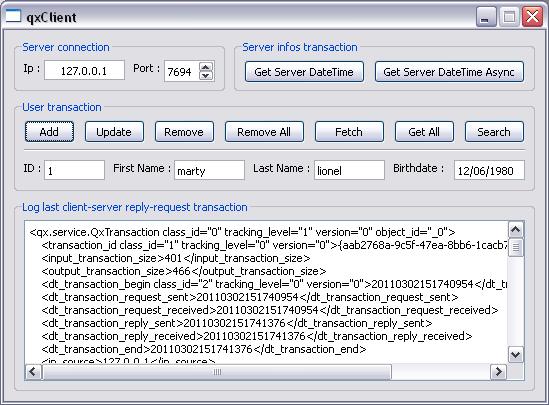The width and height of the screenshot is (549, 405).
Task: Click the output_transaction_size 466 line
Action: click(x=183, y=271)
